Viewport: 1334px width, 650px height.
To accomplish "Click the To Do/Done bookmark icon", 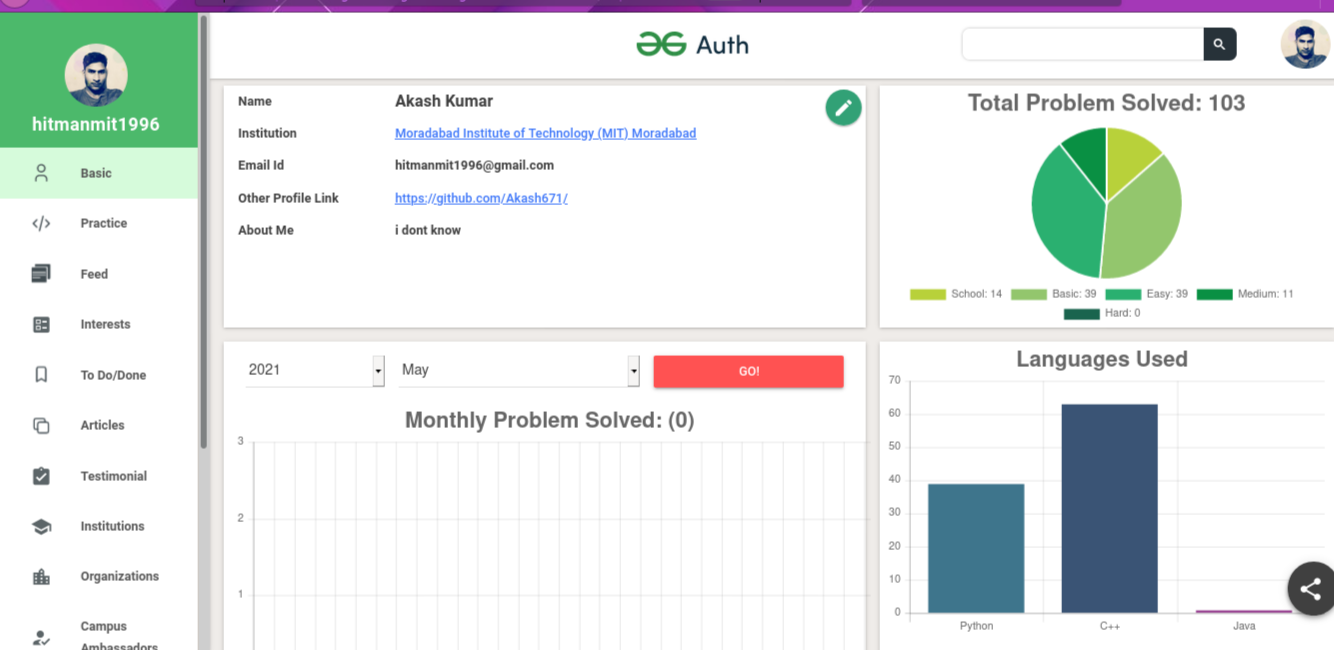I will 41,375.
